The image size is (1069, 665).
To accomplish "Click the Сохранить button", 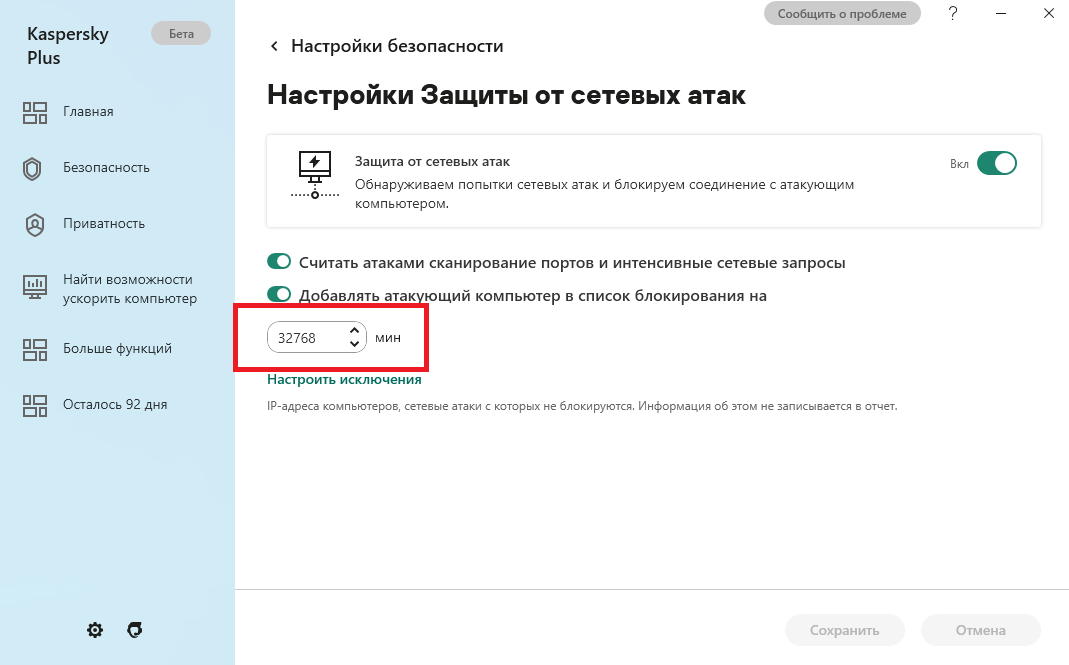I will (845, 630).
